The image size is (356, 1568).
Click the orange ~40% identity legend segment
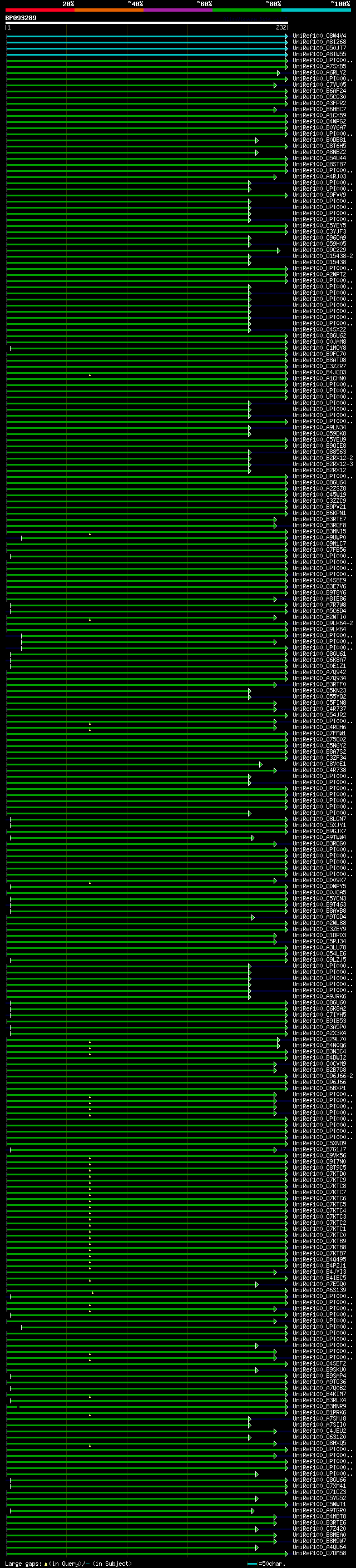[x=109, y=10]
